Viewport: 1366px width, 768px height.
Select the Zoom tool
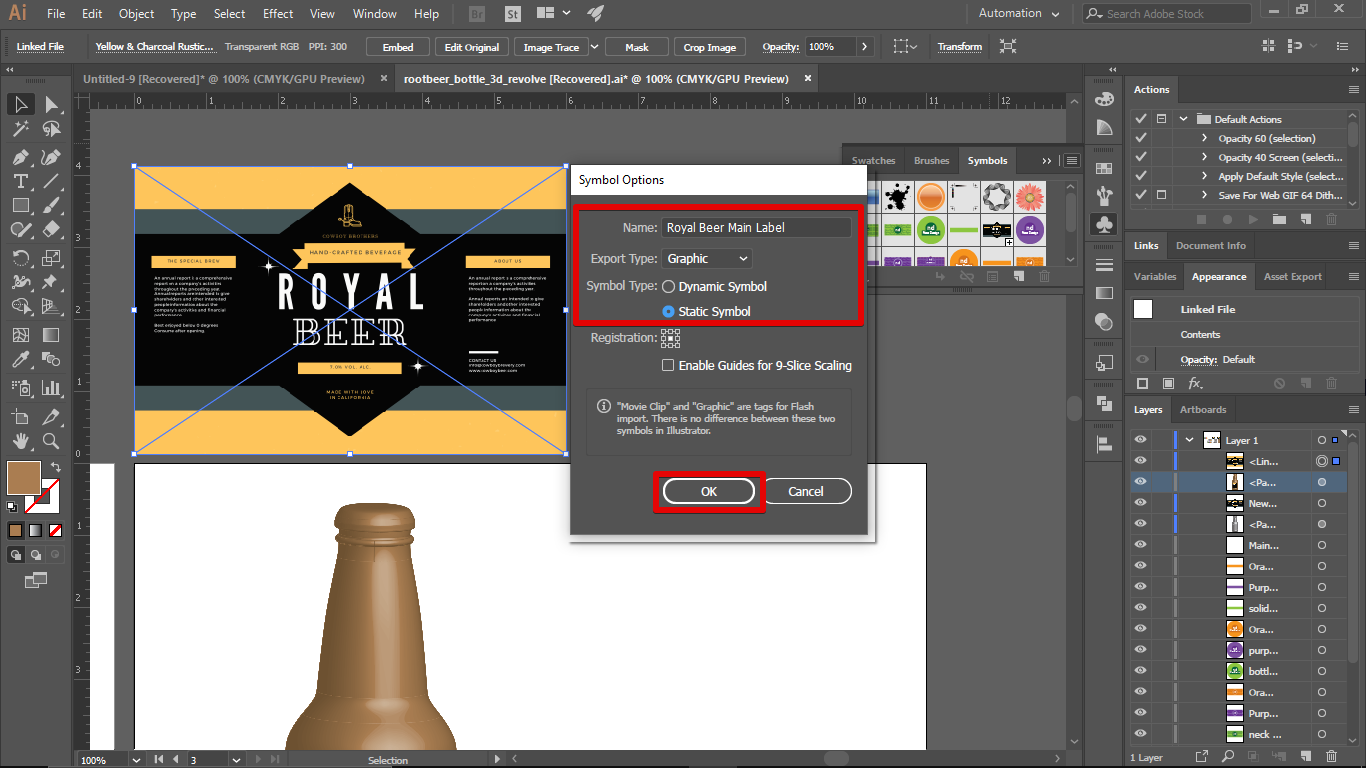point(51,441)
